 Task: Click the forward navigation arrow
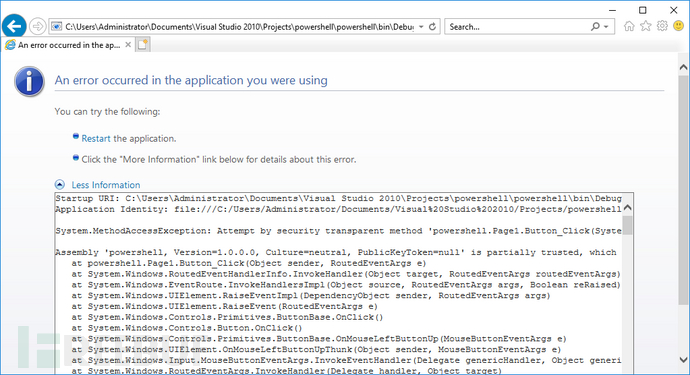tap(37, 26)
